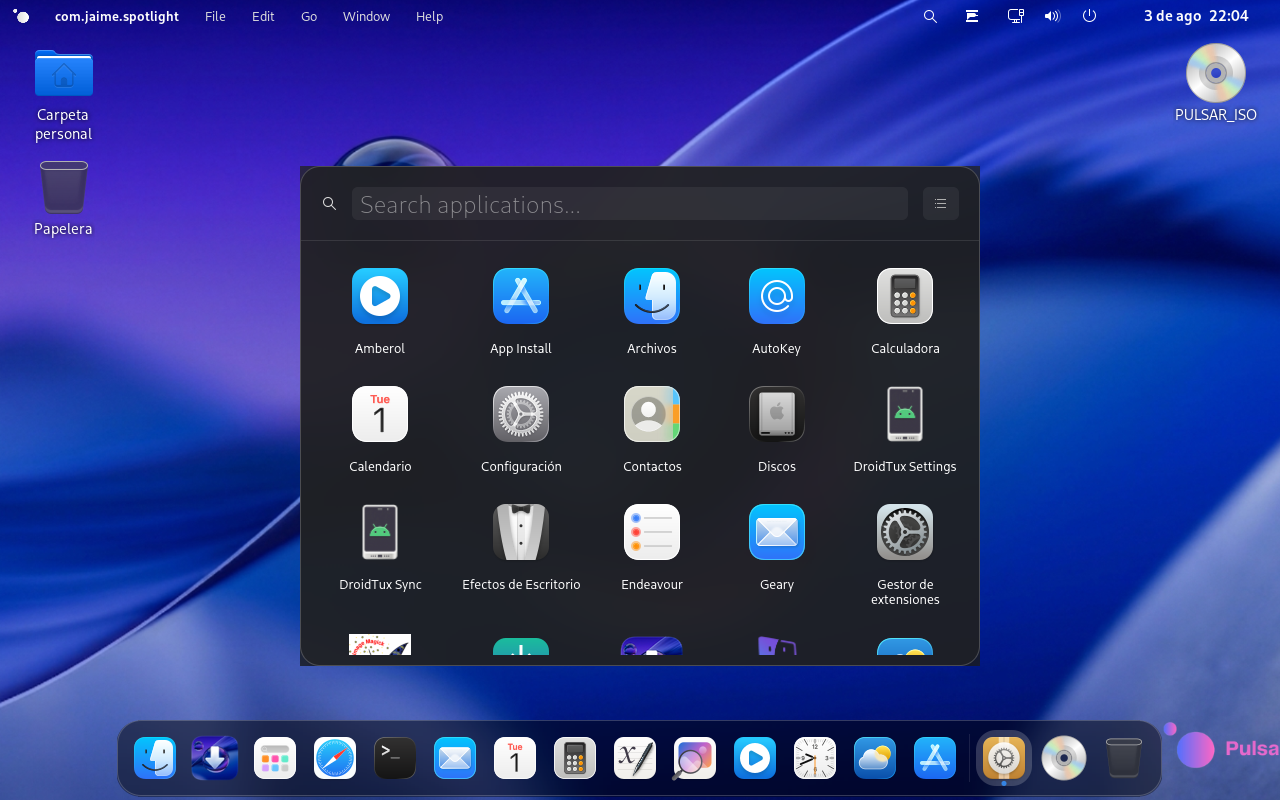
Task: Open the calendar in the dock
Action: point(515,758)
